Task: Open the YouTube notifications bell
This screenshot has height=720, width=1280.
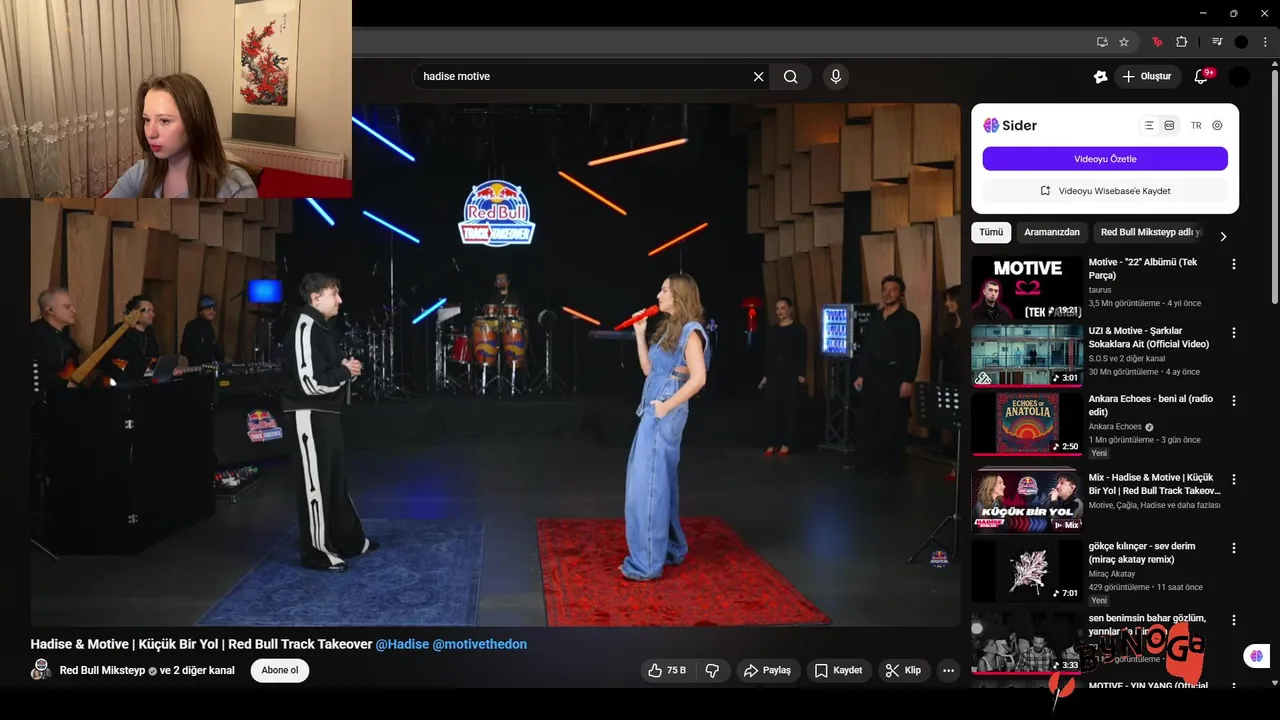Action: tap(1202, 76)
